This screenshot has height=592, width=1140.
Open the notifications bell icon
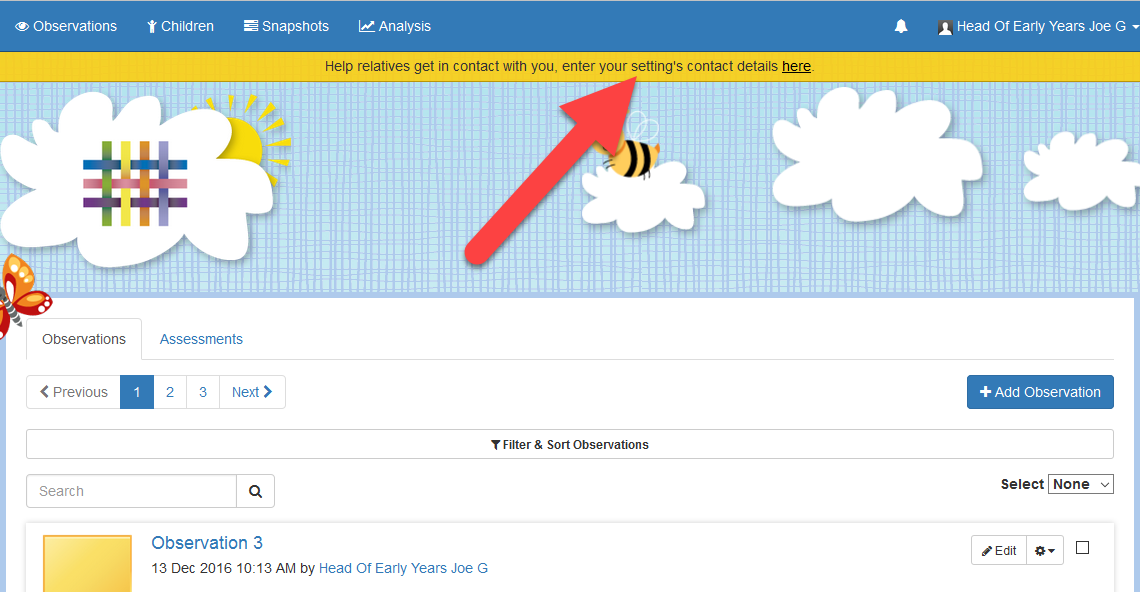[x=901, y=26]
